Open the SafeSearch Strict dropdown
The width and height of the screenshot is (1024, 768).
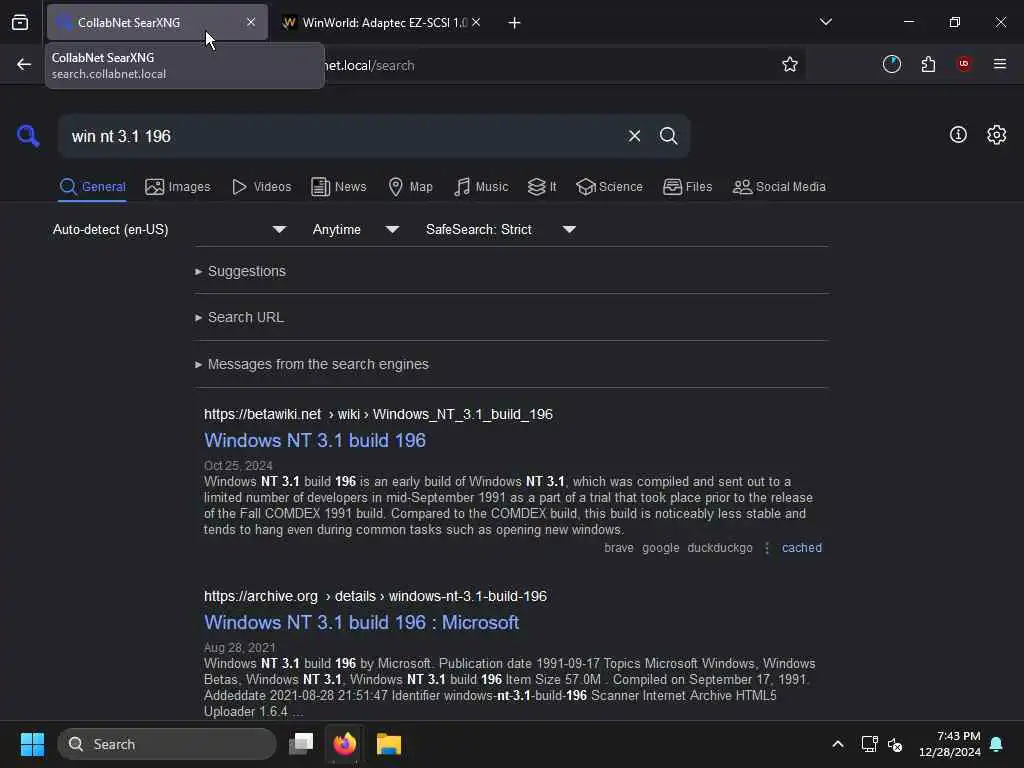[501, 229]
